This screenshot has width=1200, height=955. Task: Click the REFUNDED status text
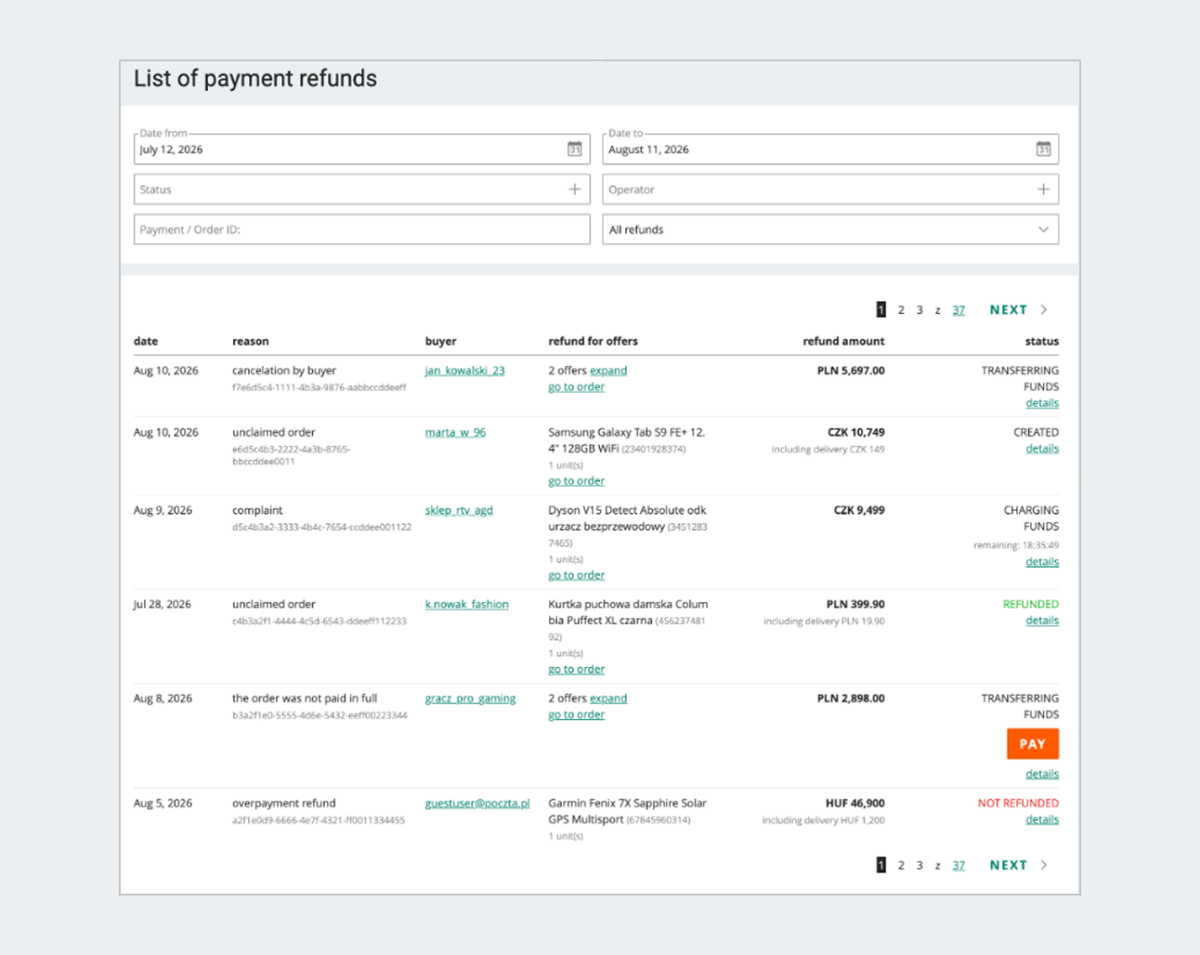tap(1030, 604)
